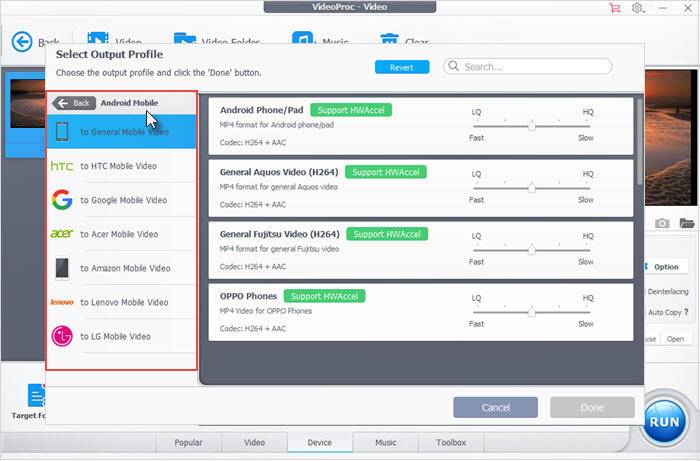Click the shopping cart icon in title bar
The image size is (700, 461).
(x=615, y=8)
